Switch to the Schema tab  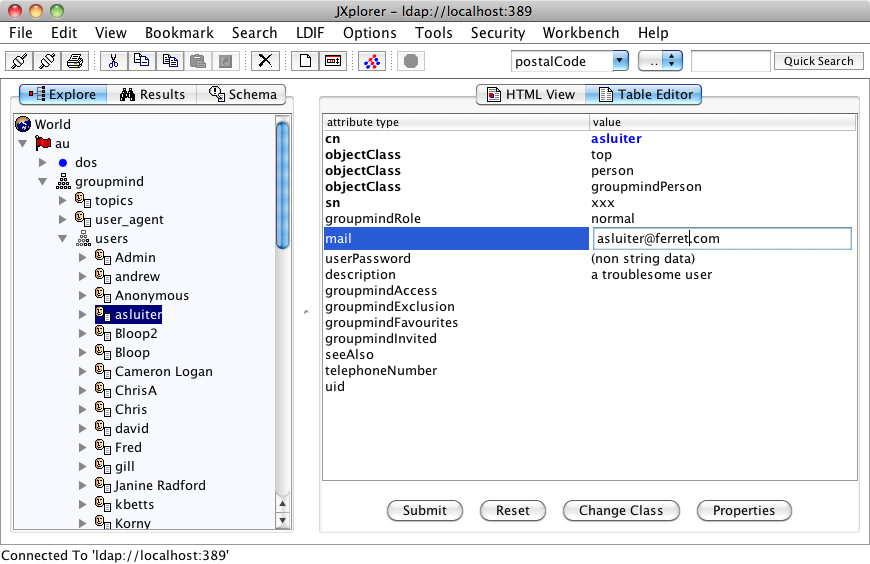242,94
